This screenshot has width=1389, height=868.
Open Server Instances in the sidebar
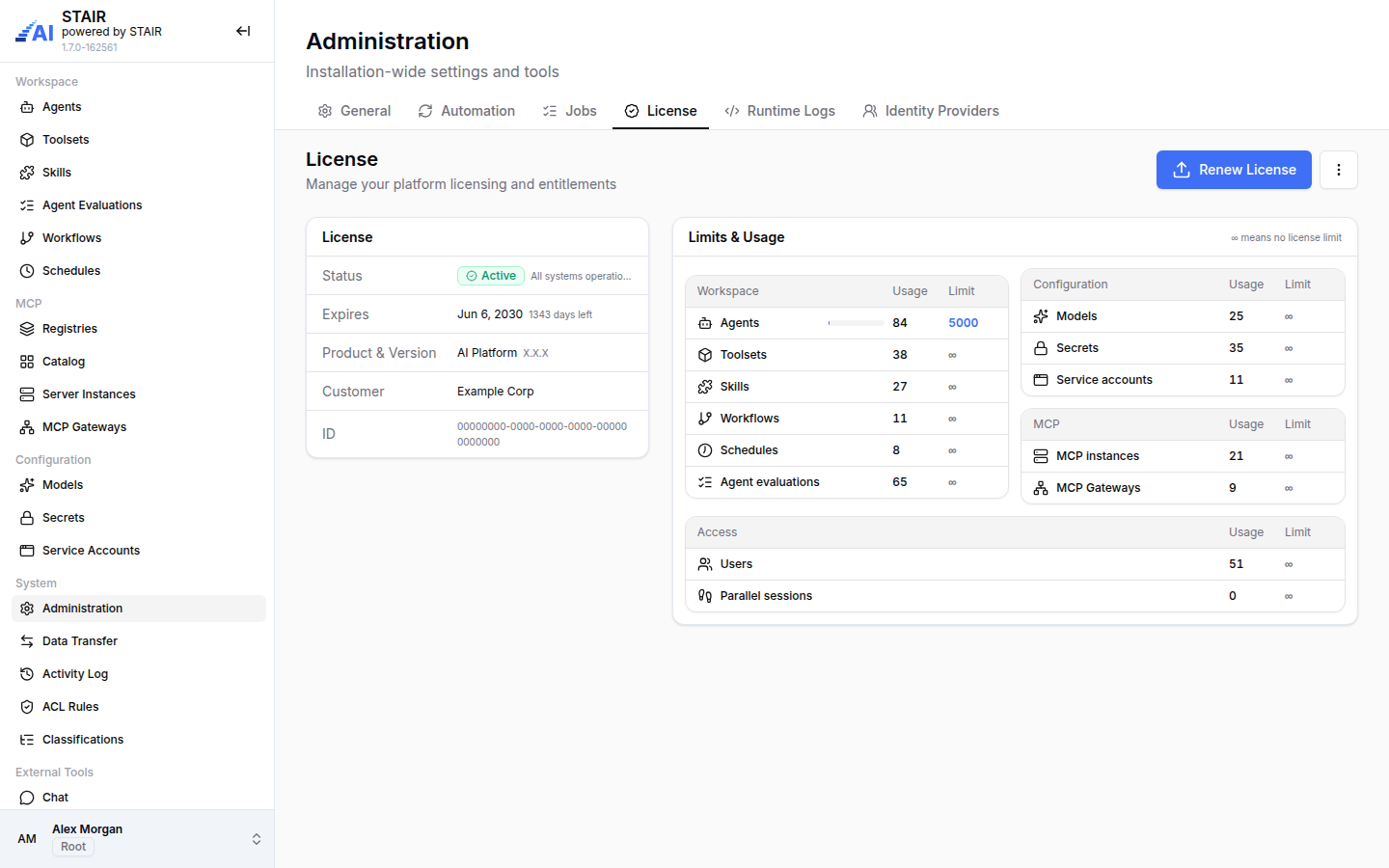click(x=139, y=394)
